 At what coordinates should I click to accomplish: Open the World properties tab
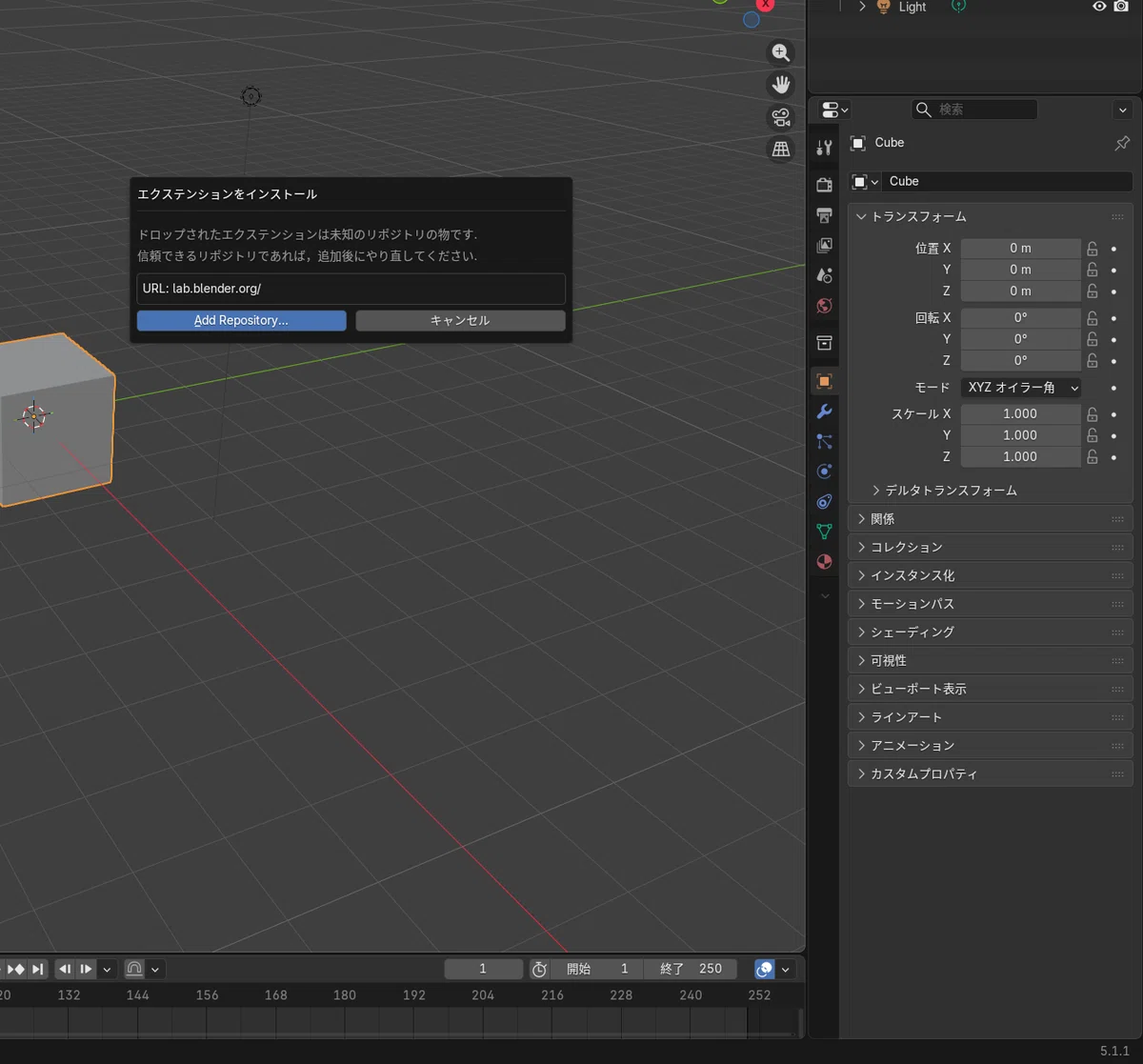[x=825, y=306]
